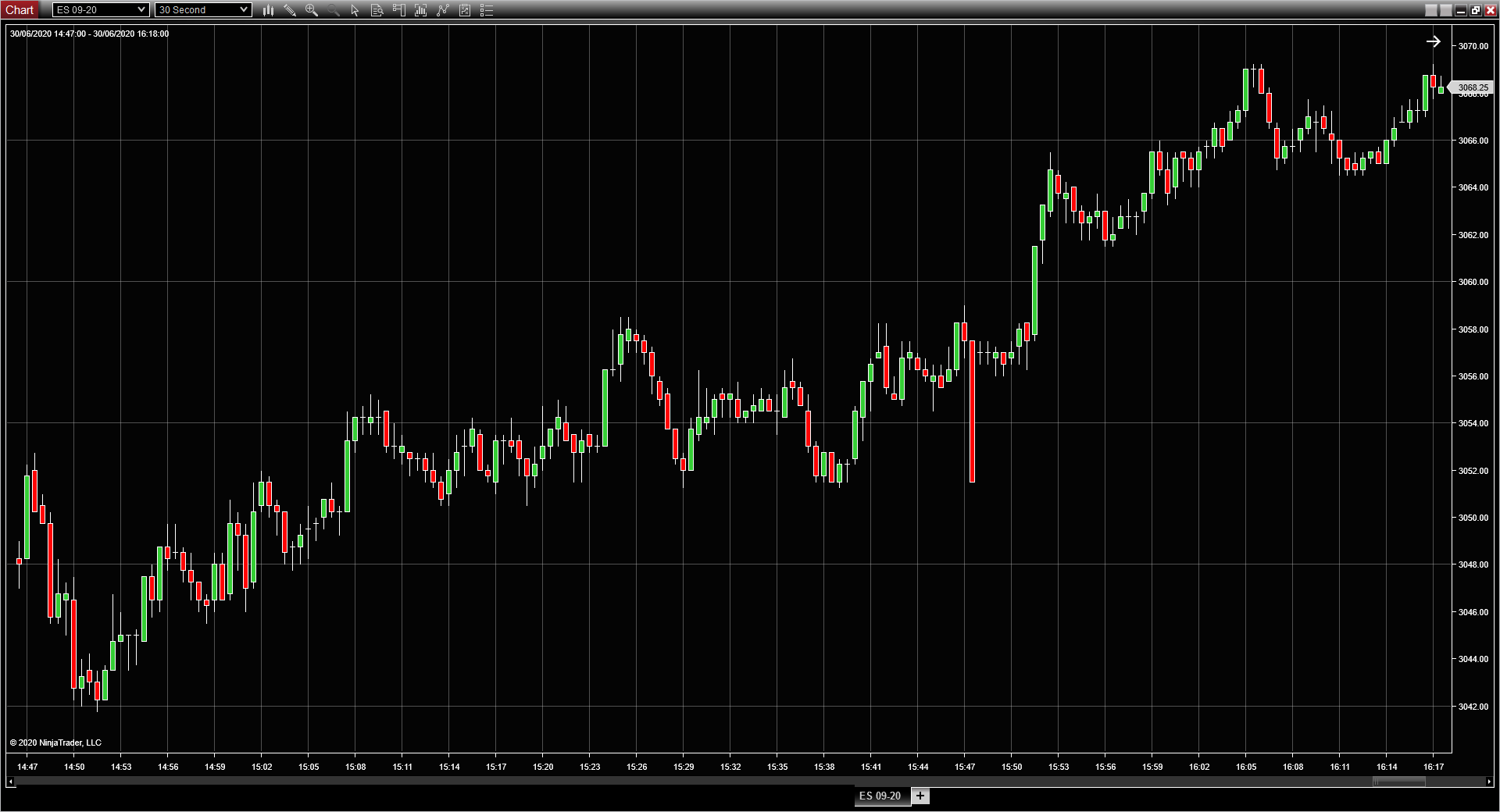Click the chart date range text
The width and height of the screenshot is (1500, 812).
[89, 34]
